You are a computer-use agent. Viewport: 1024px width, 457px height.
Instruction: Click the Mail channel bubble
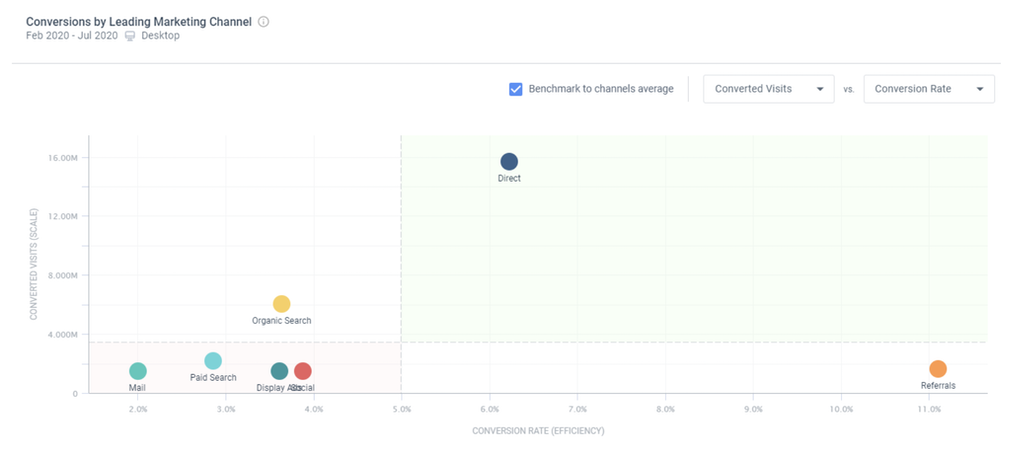(x=138, y=372)
